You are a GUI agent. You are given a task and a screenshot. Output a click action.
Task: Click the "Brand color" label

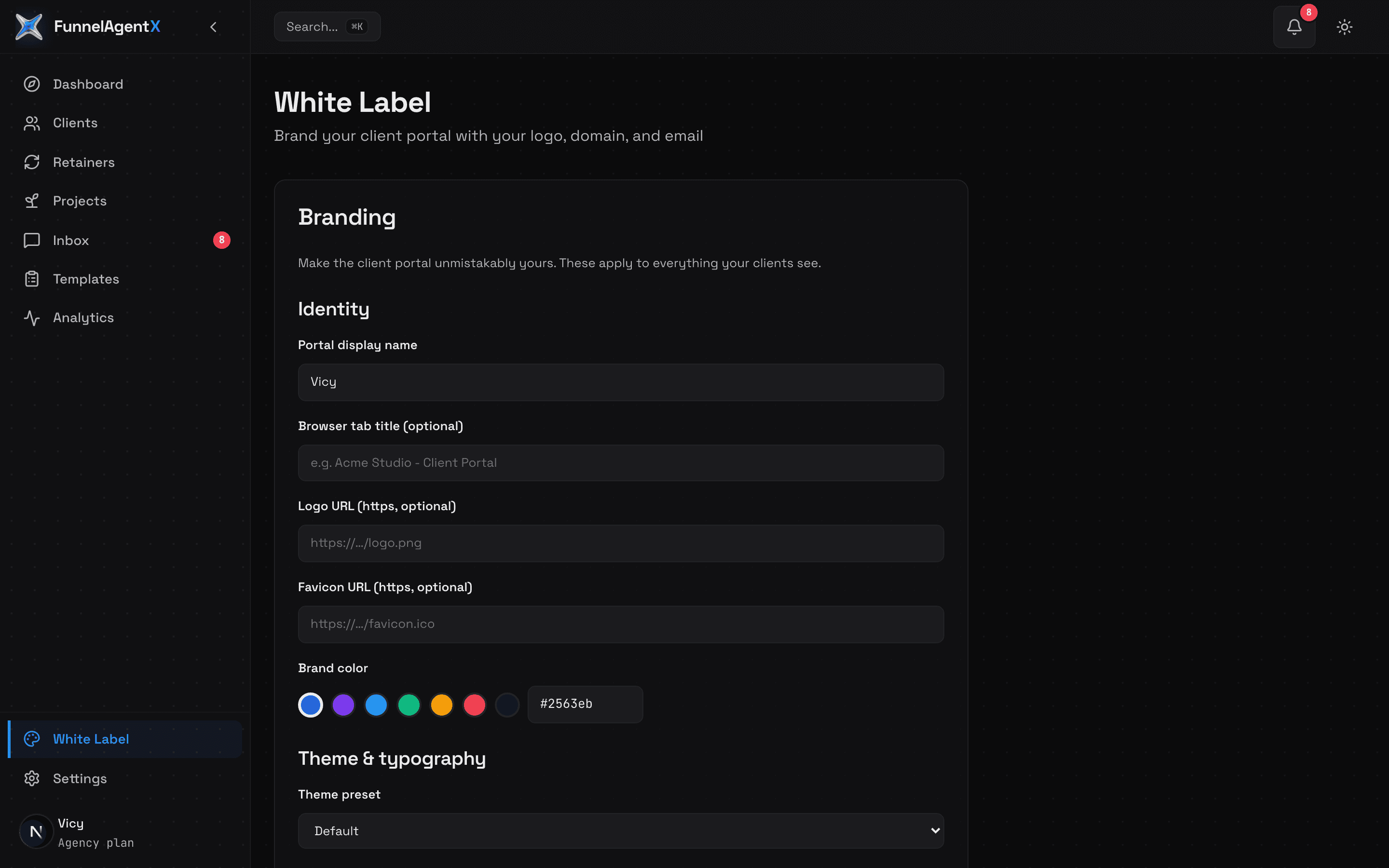click(333, 668)
